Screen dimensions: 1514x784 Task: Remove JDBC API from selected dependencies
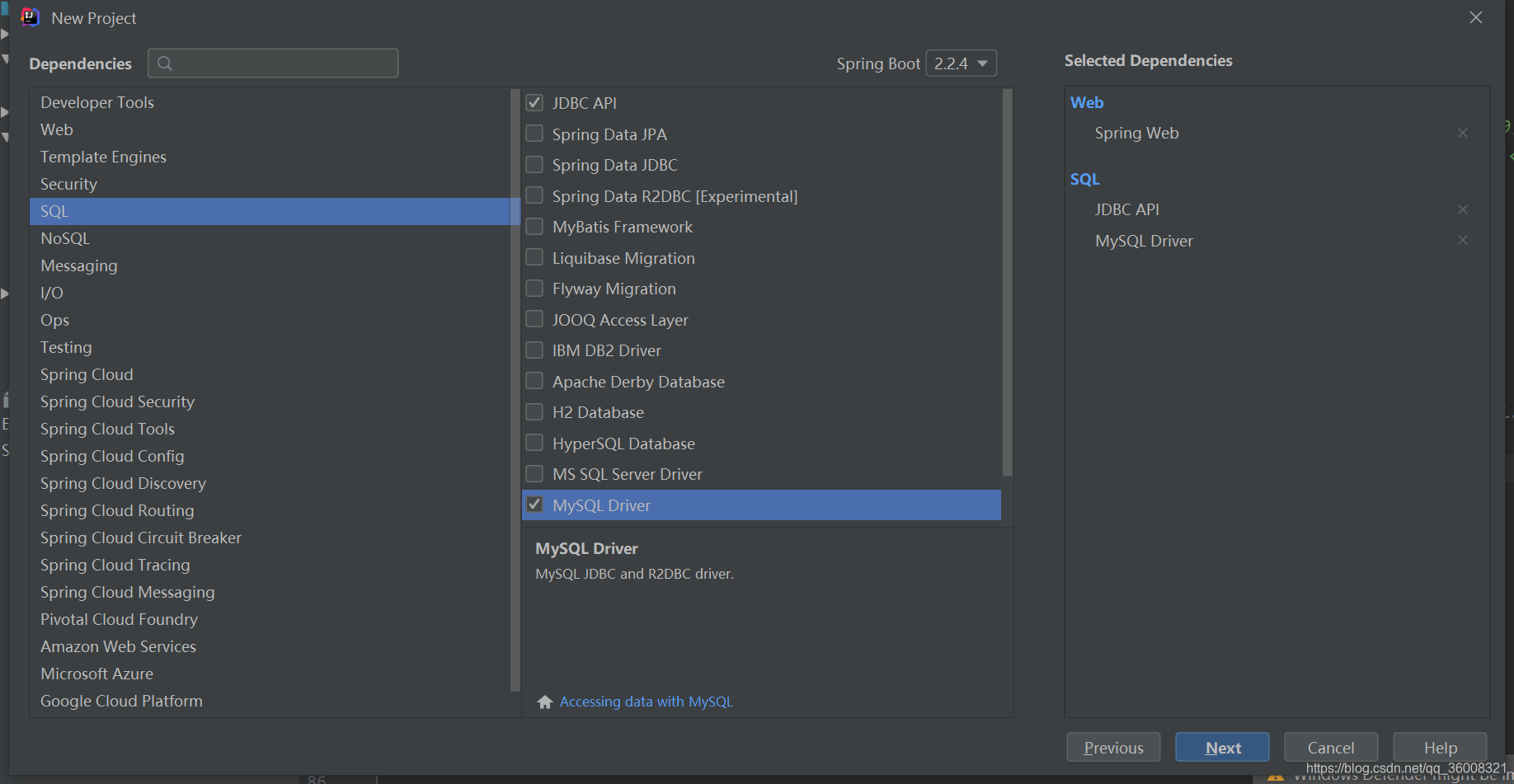click(x=1462, y=209)
